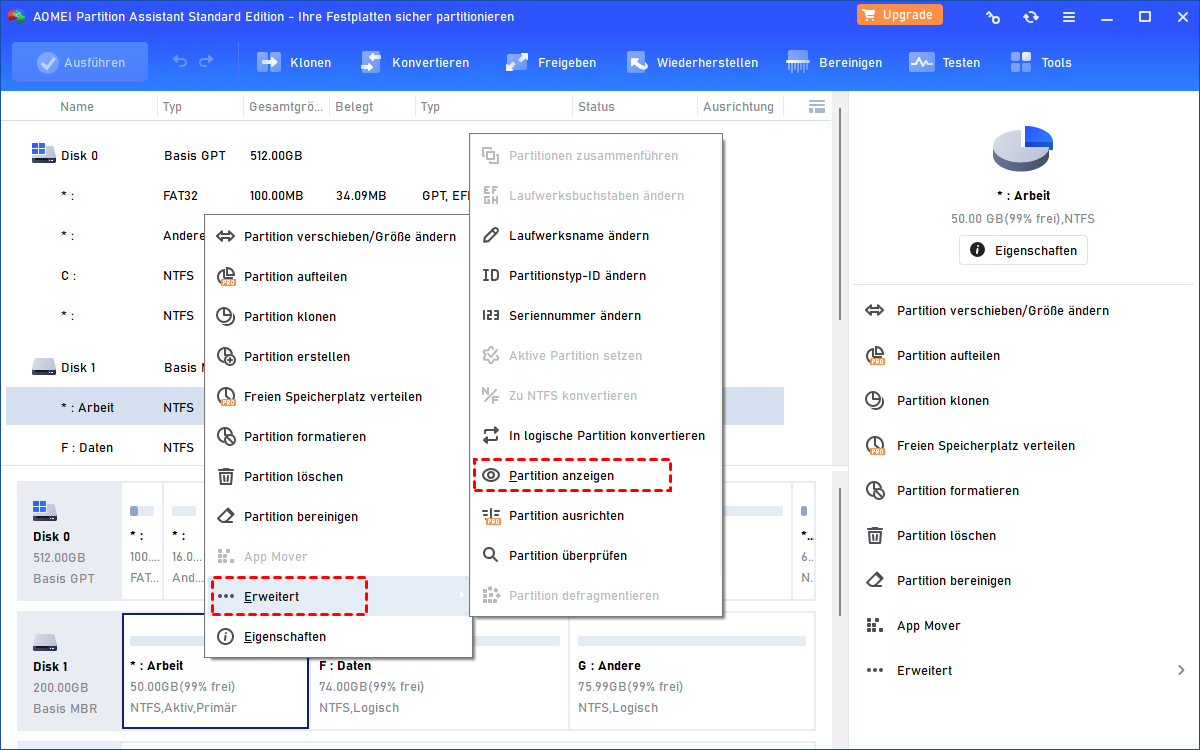Choose Partition formatieren in context menu

(x=338, y=437)
